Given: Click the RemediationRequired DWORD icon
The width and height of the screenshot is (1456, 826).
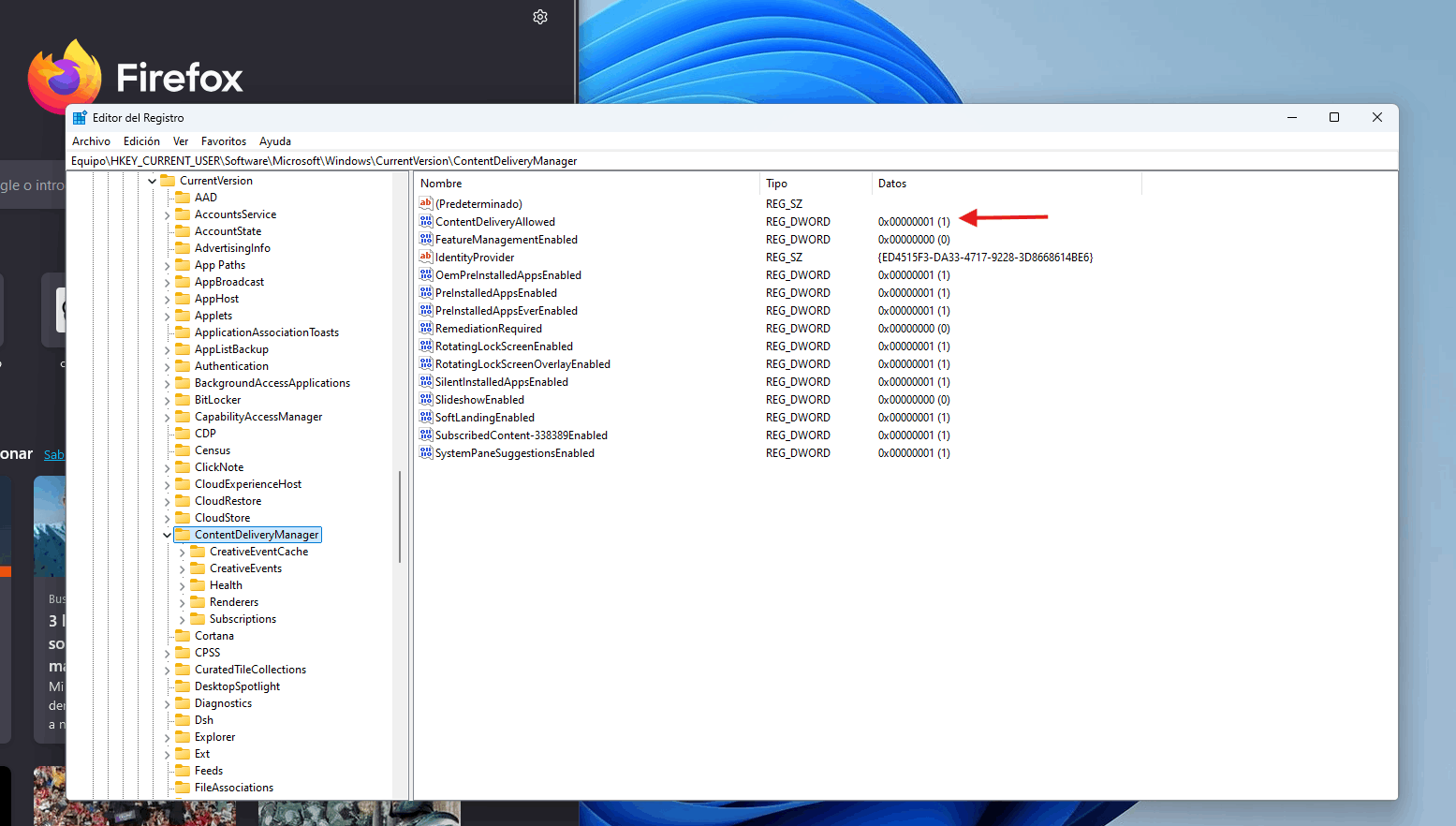Looking at the screenshot, I should [x=426, y=328].
